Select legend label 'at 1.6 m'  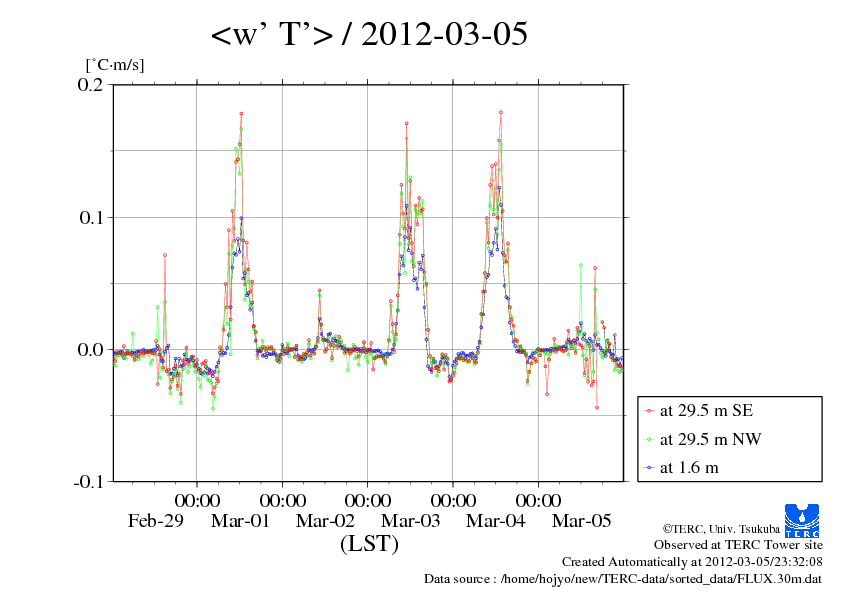(689, 468)
